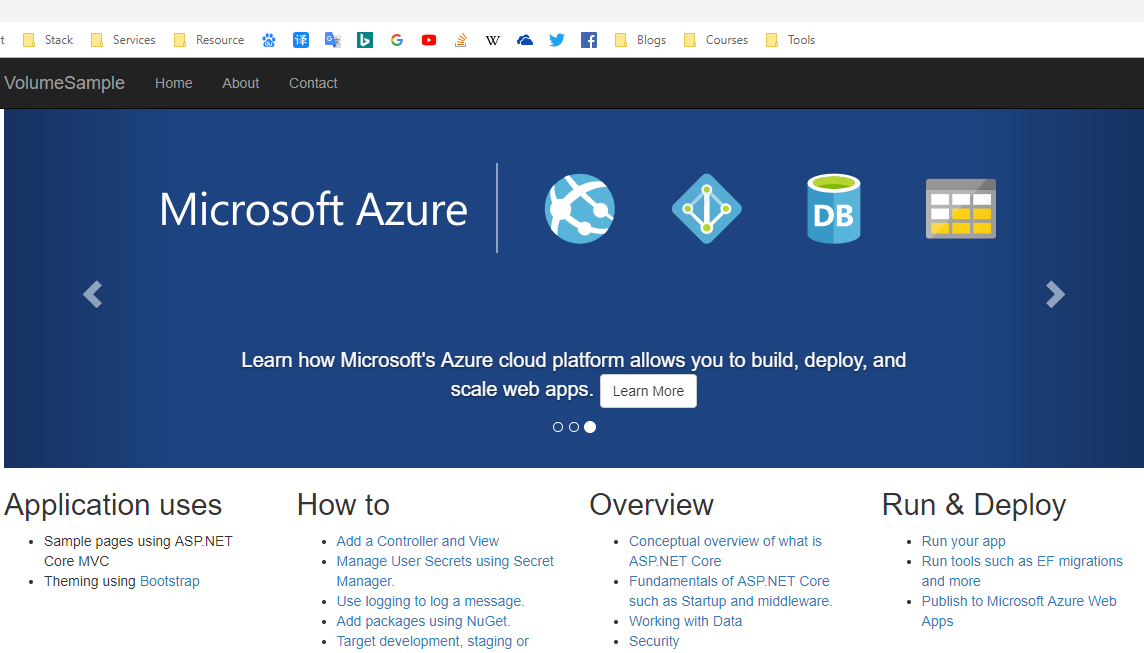Open the Security link
This screenshot has height=653, width=1144.
[654, 641]
